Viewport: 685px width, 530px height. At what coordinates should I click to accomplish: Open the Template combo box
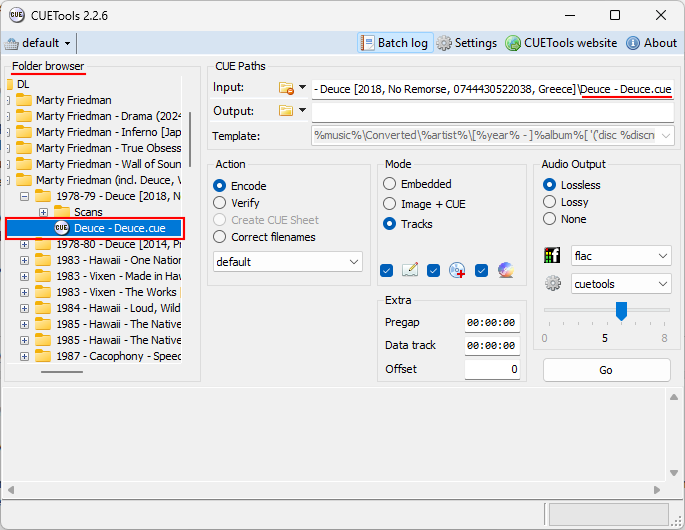[x=493, y=135]
